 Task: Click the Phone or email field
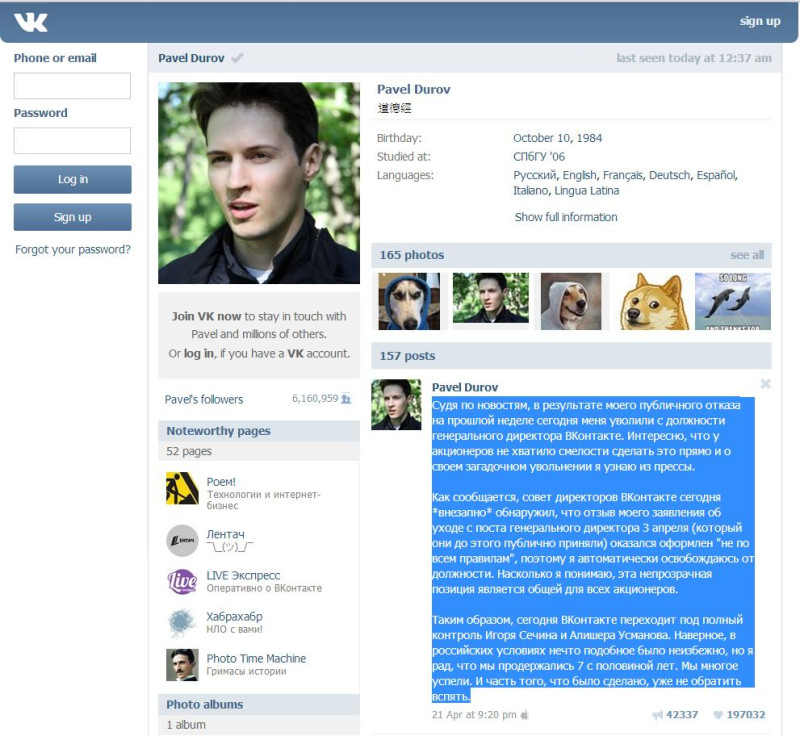pos(72,86)
